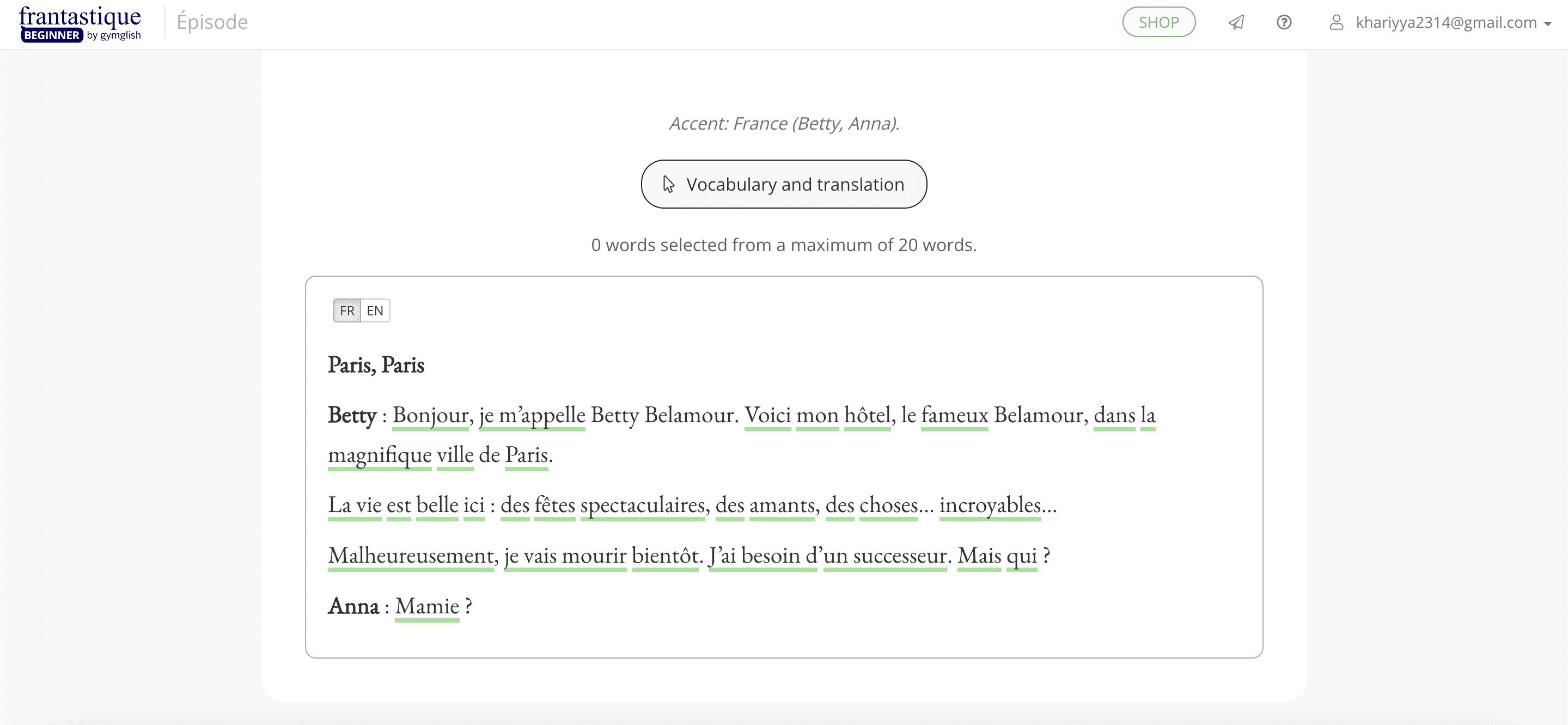The image size is (1568, 725).
Task: Click the Frantastique Beginner logo
Action: (x=80, y=23)
